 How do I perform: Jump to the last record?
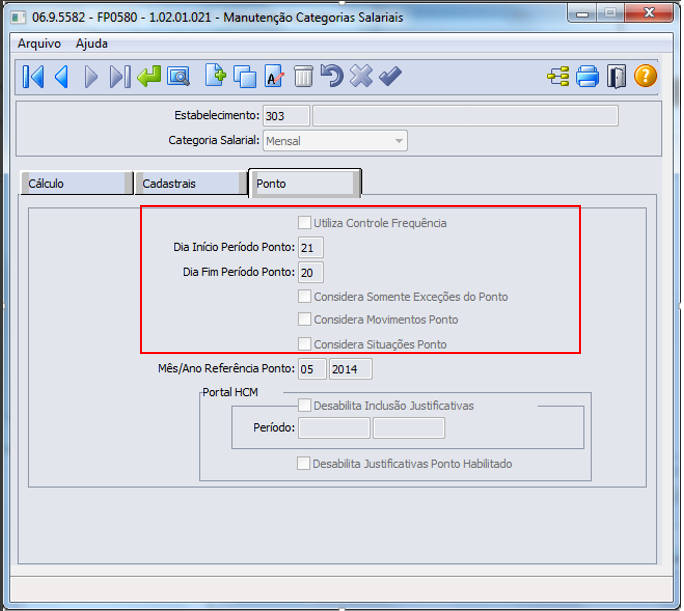(x=120, y=77)
